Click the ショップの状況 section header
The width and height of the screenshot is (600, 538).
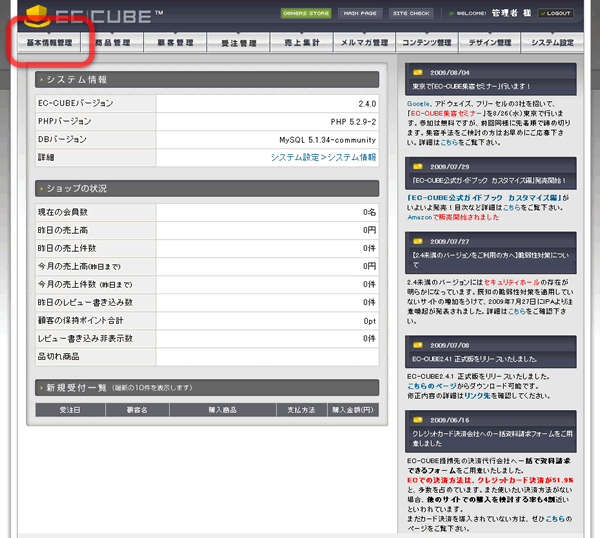pos(207,188)
